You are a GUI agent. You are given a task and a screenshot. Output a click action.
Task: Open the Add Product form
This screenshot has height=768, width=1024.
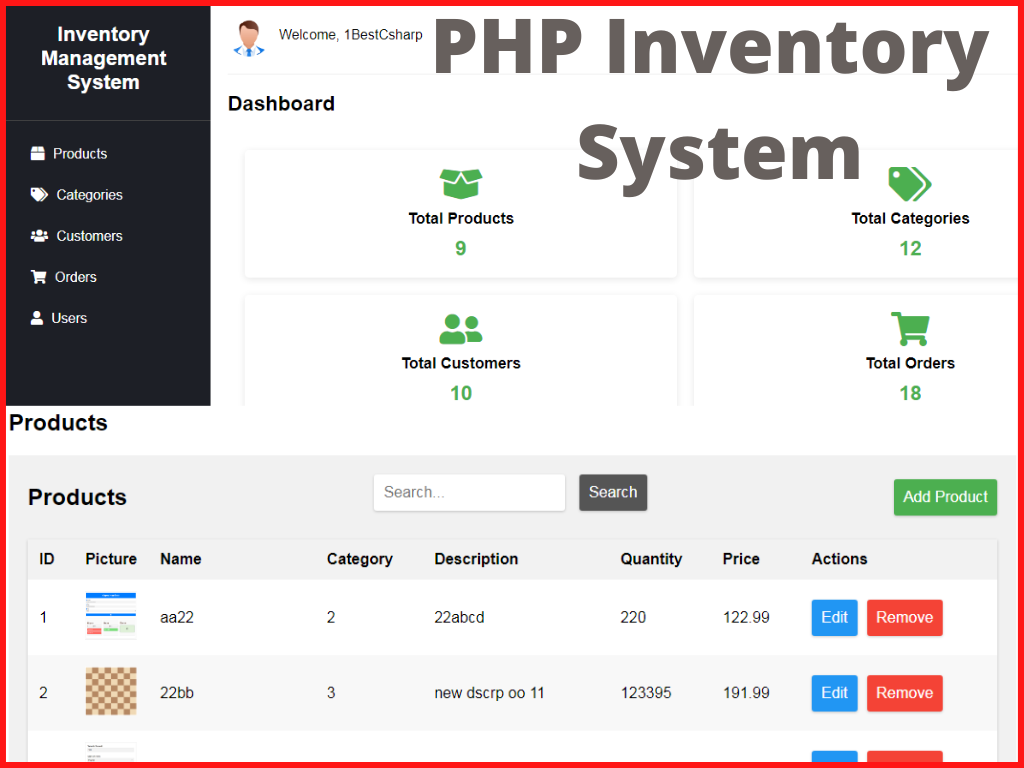[x=944, y=497]
